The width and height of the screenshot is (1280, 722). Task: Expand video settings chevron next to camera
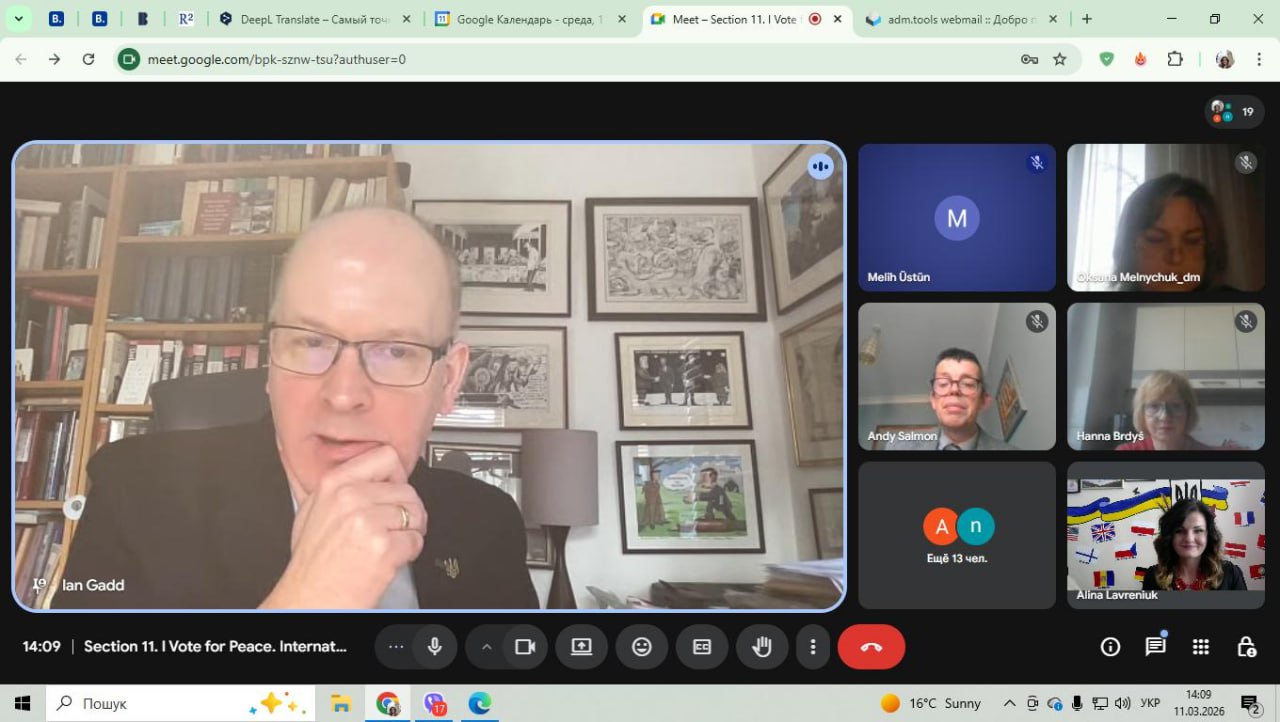pyautogui.click(x=487, y=647)
